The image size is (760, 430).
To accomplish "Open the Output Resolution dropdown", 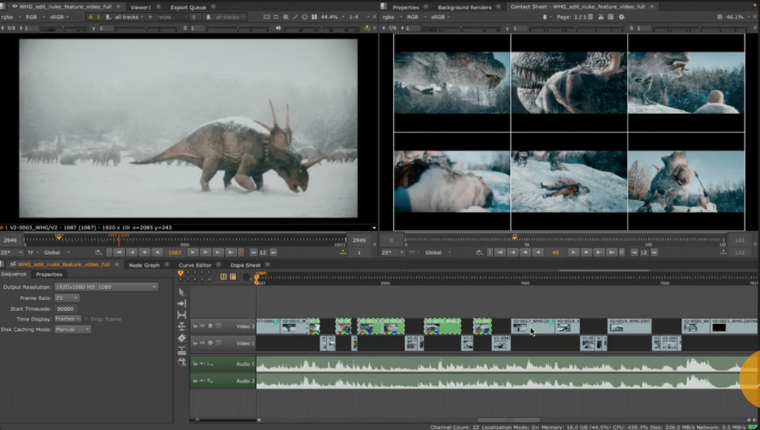I will pos(106,287).
